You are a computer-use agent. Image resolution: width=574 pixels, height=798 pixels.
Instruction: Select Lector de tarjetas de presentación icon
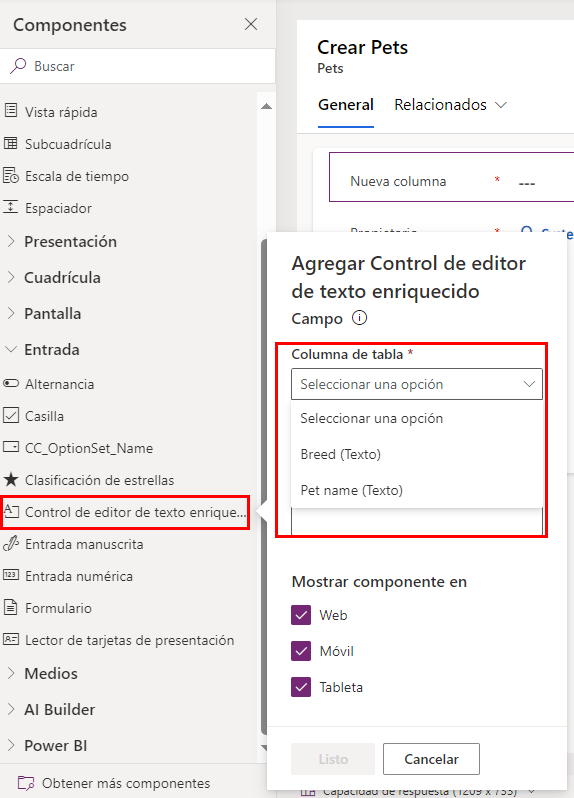click(x=11, y=639)
